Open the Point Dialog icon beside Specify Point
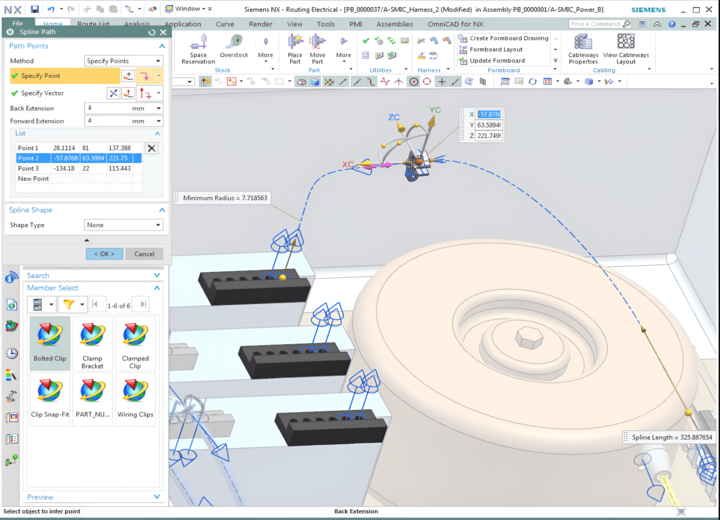This screenshot has height=520, width=720. point(128,76)
